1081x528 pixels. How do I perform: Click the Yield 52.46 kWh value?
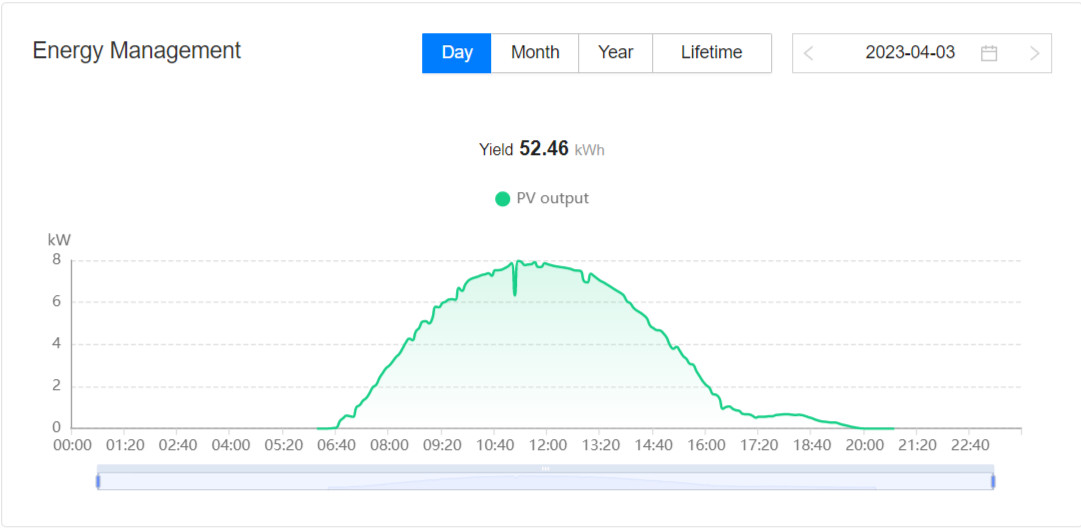click(543, 149)
